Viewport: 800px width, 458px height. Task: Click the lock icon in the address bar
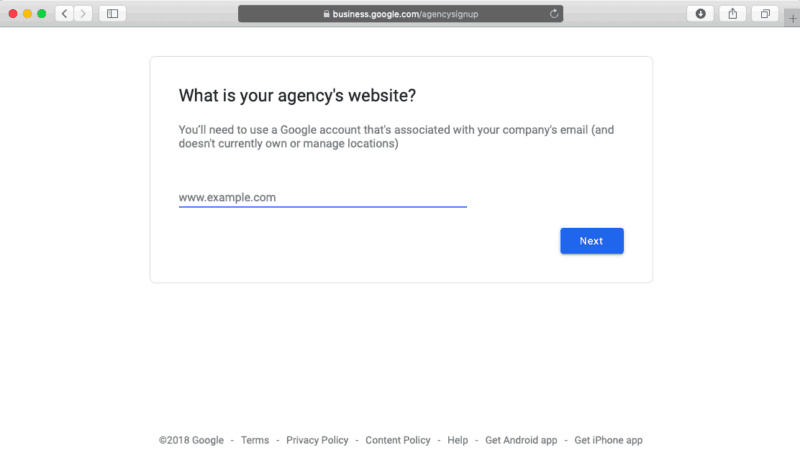[x=324, y=14]
